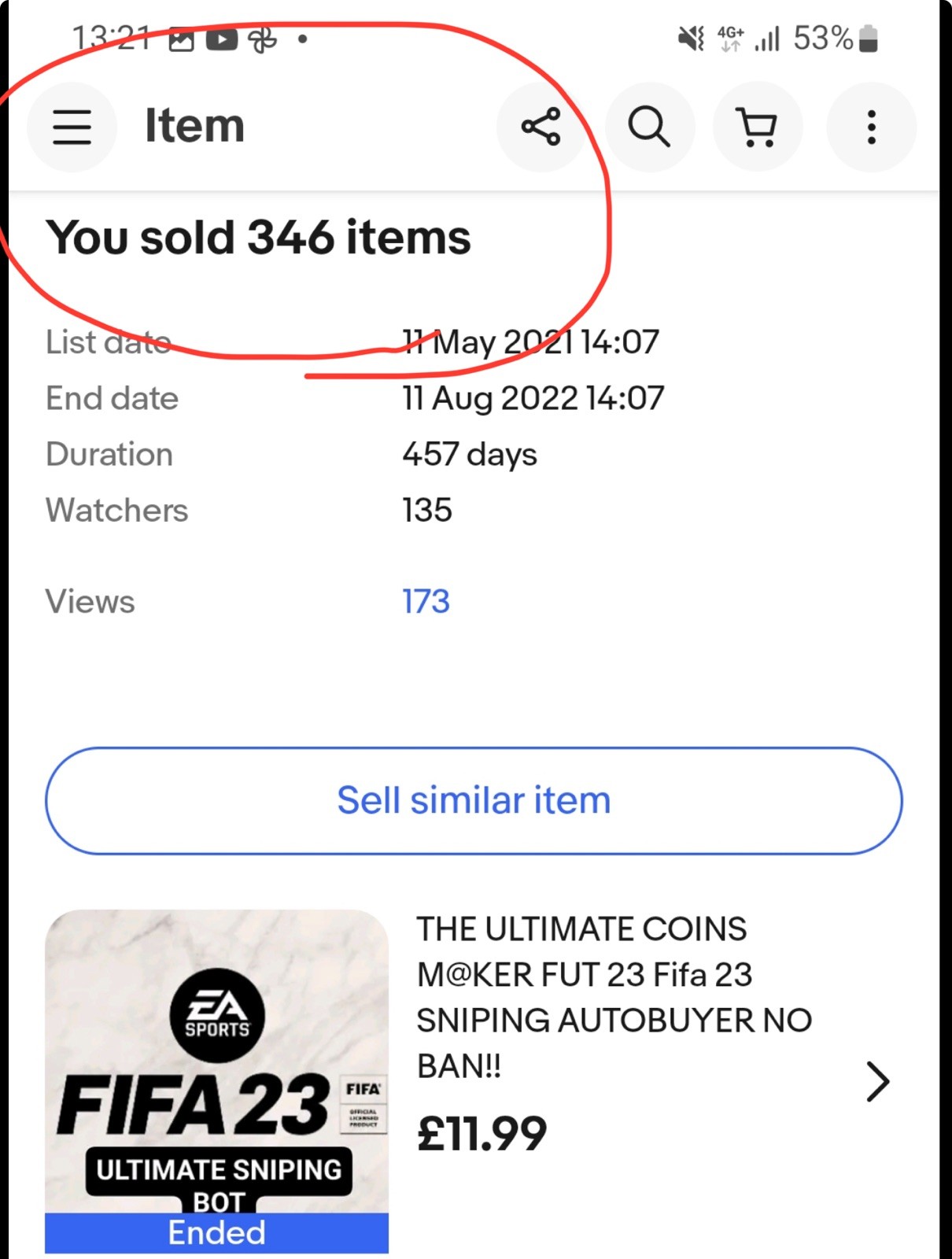Tap the share icon
This screenshot has height=1259, width=952.
(x=541, y=127)
